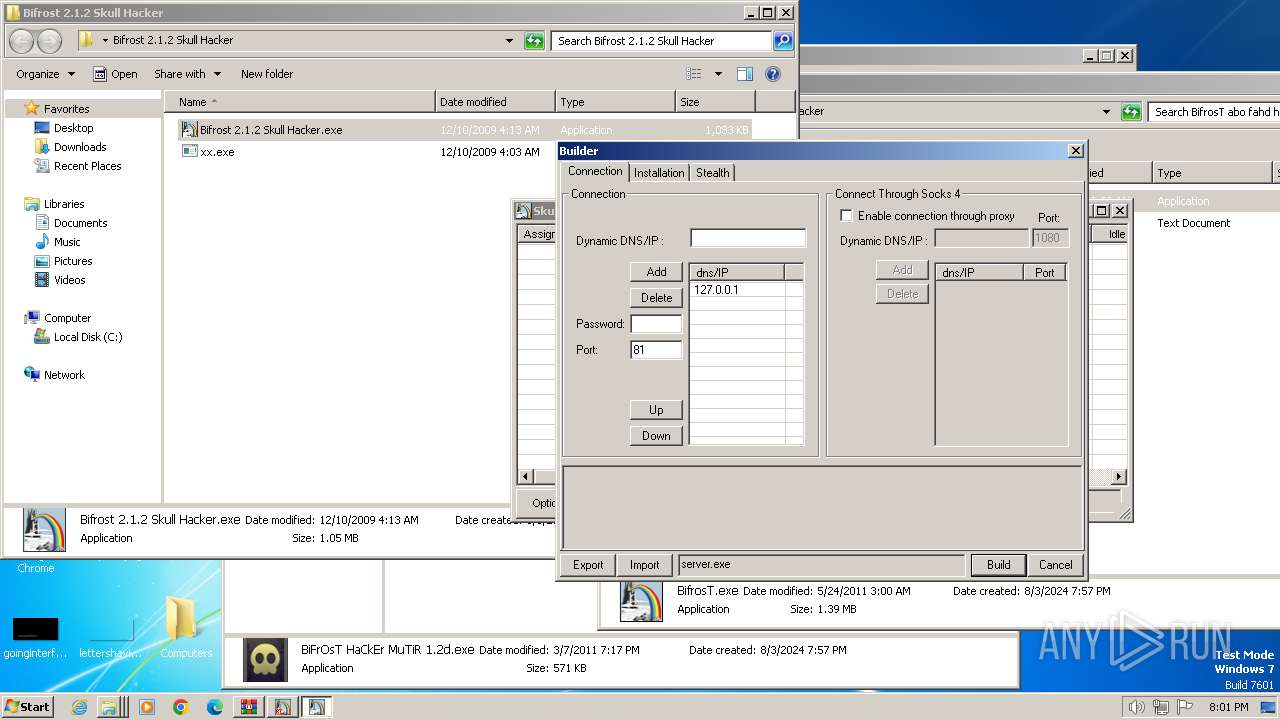Open the view options dropdown arrow
Viewport: 1280px width, 720px height.
point(718,74)
